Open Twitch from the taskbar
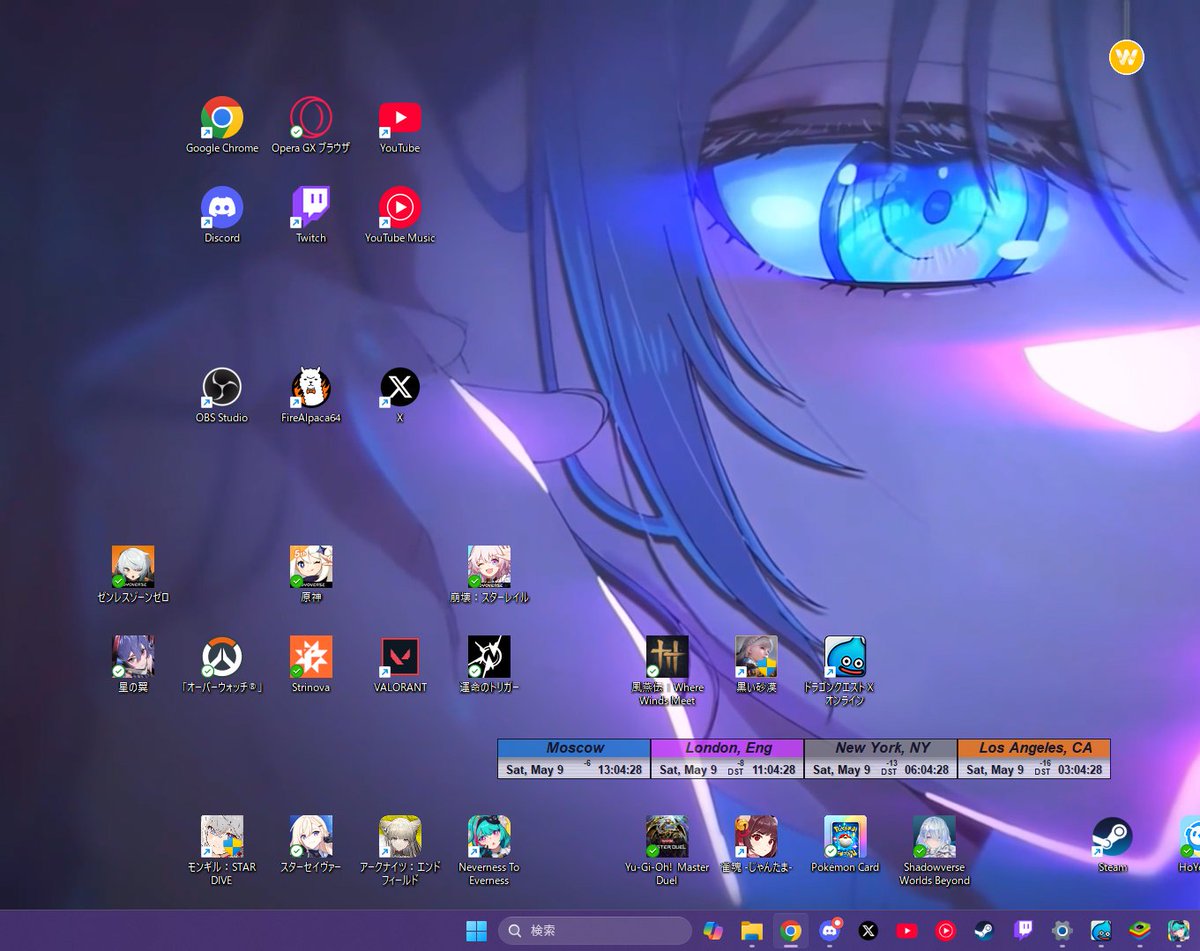This screenshot has height=951, width=1200. pos(1024,931)
